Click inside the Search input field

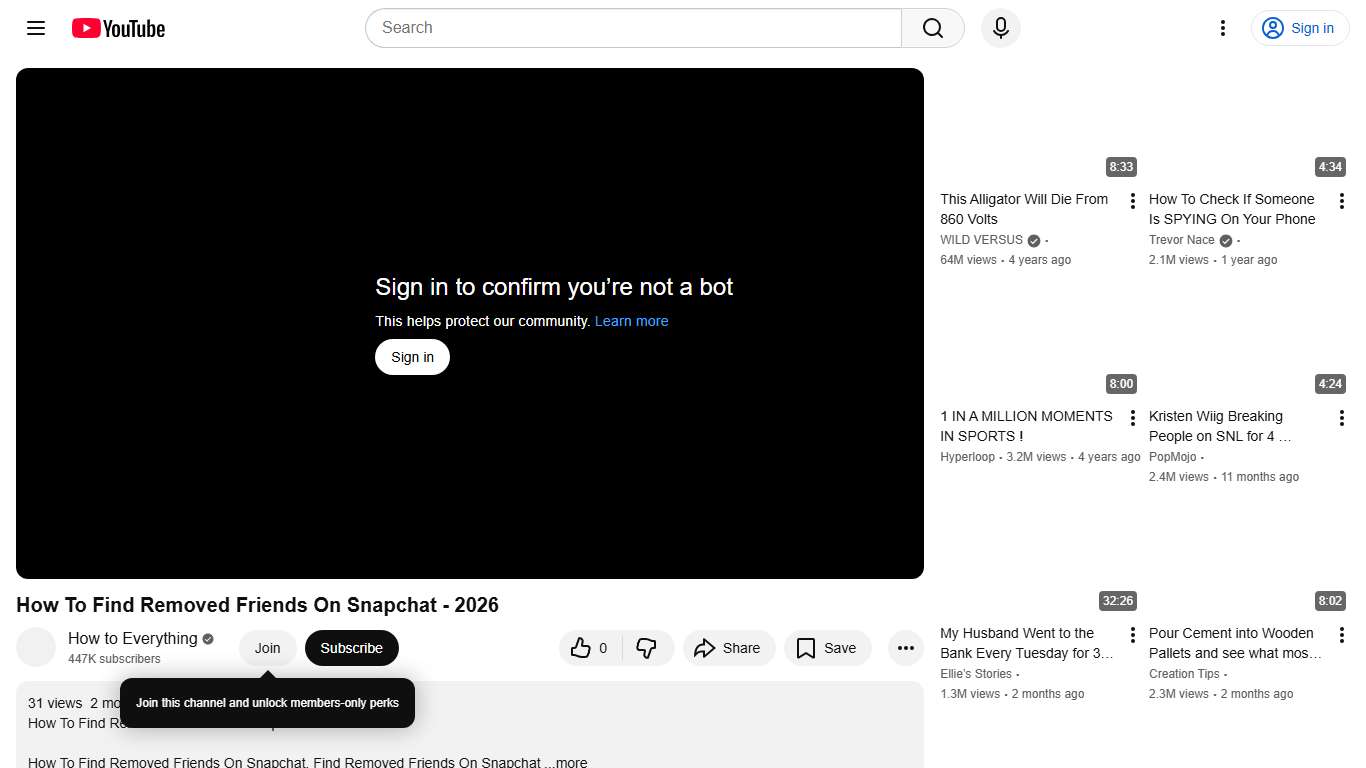point(632,28)
